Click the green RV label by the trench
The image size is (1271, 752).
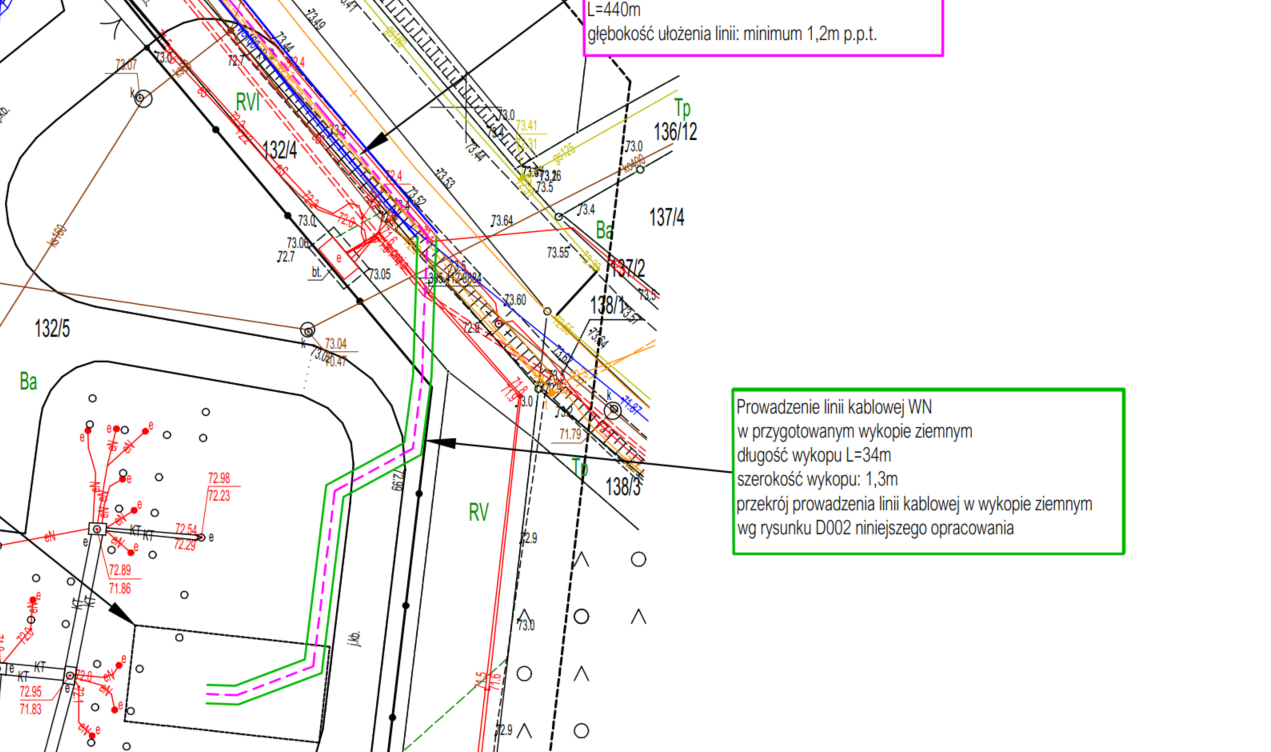click(478, 513)
